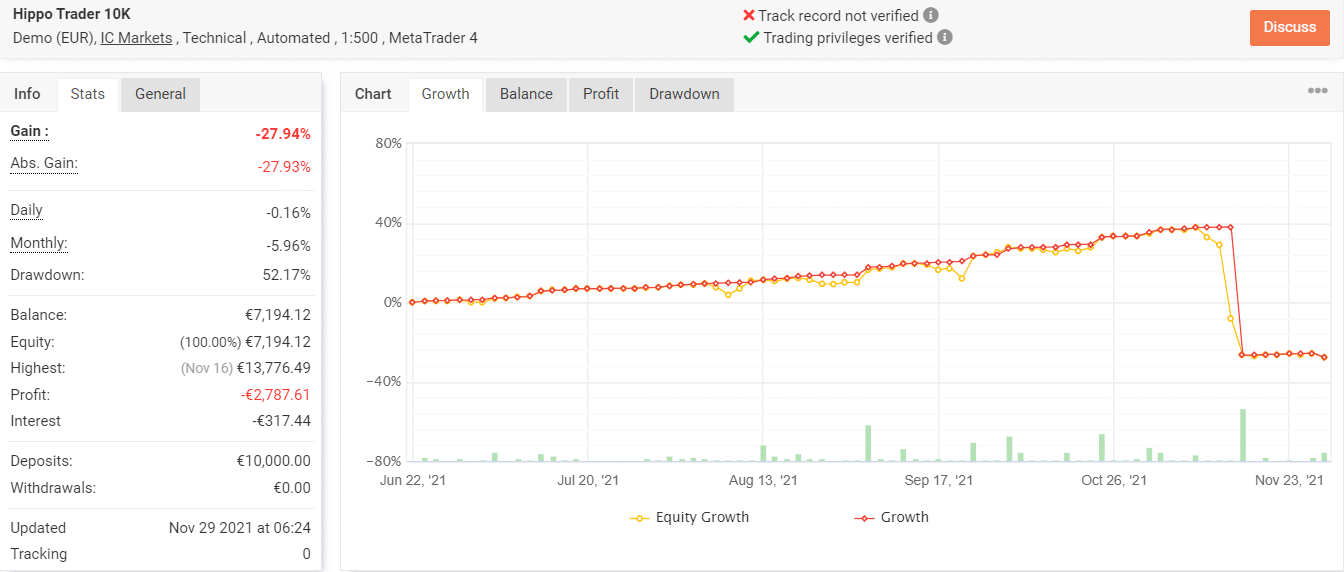
Task: Click the profit value -€2,787.61
Action: 276,395
